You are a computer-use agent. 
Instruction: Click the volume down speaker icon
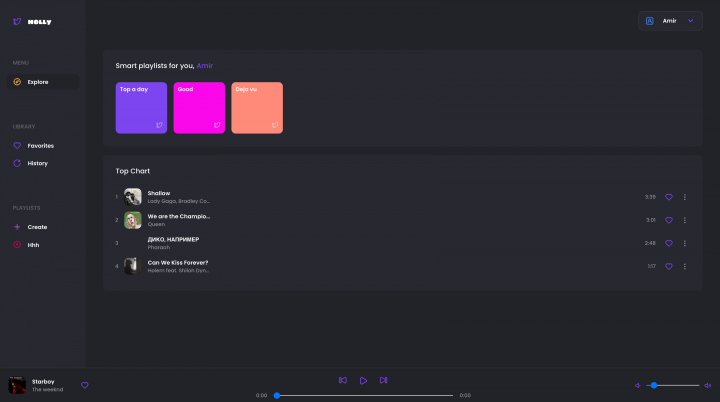click(x=637, y=385)
